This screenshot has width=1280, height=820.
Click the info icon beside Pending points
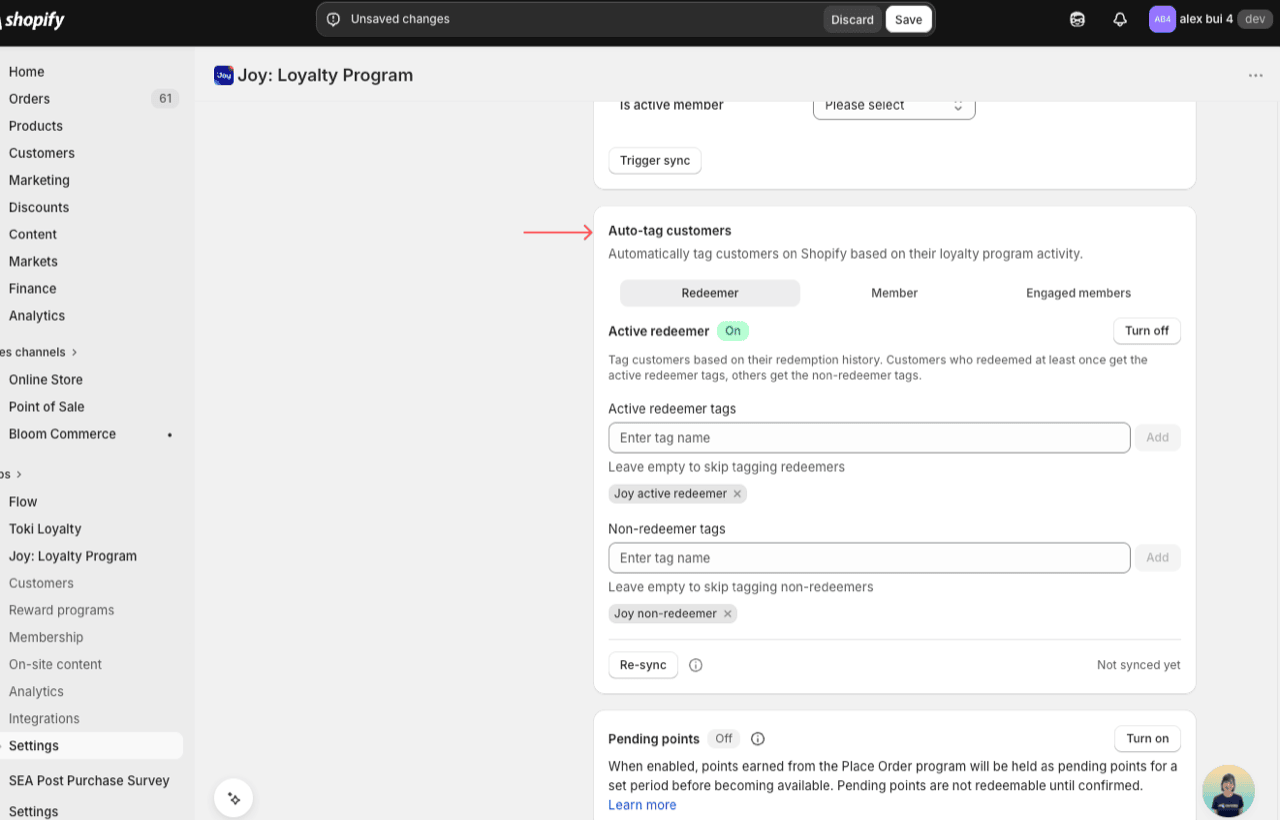click(x=758, y=739)
